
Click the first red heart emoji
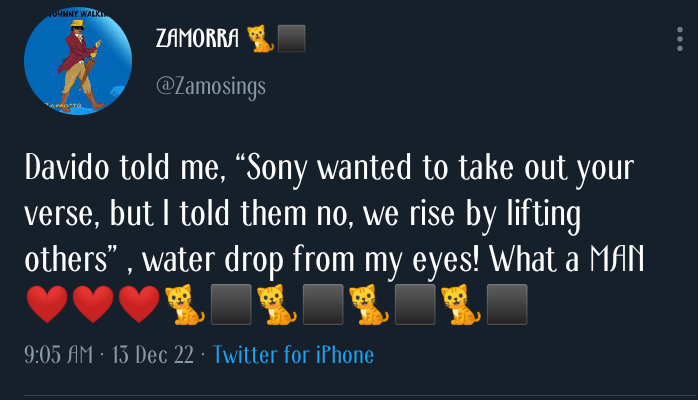(x=47, y=305)
